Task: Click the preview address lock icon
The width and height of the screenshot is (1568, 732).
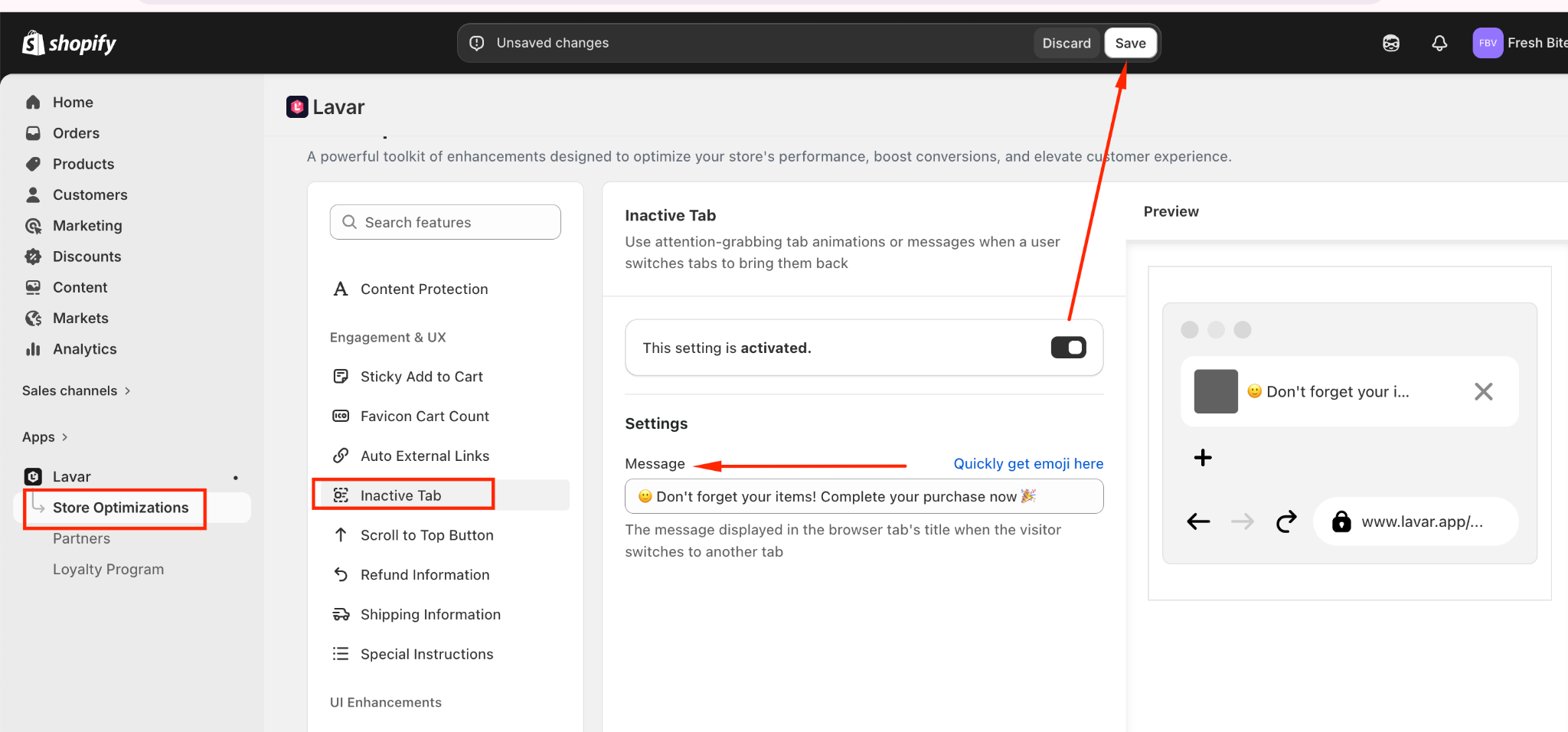Action: point(1341,521)
